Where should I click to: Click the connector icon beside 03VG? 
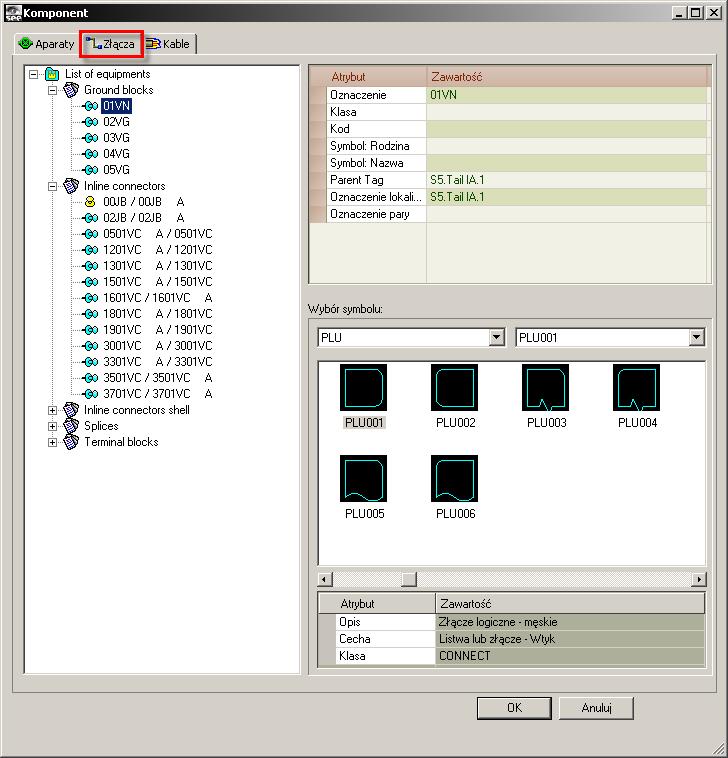click(90, 138)
